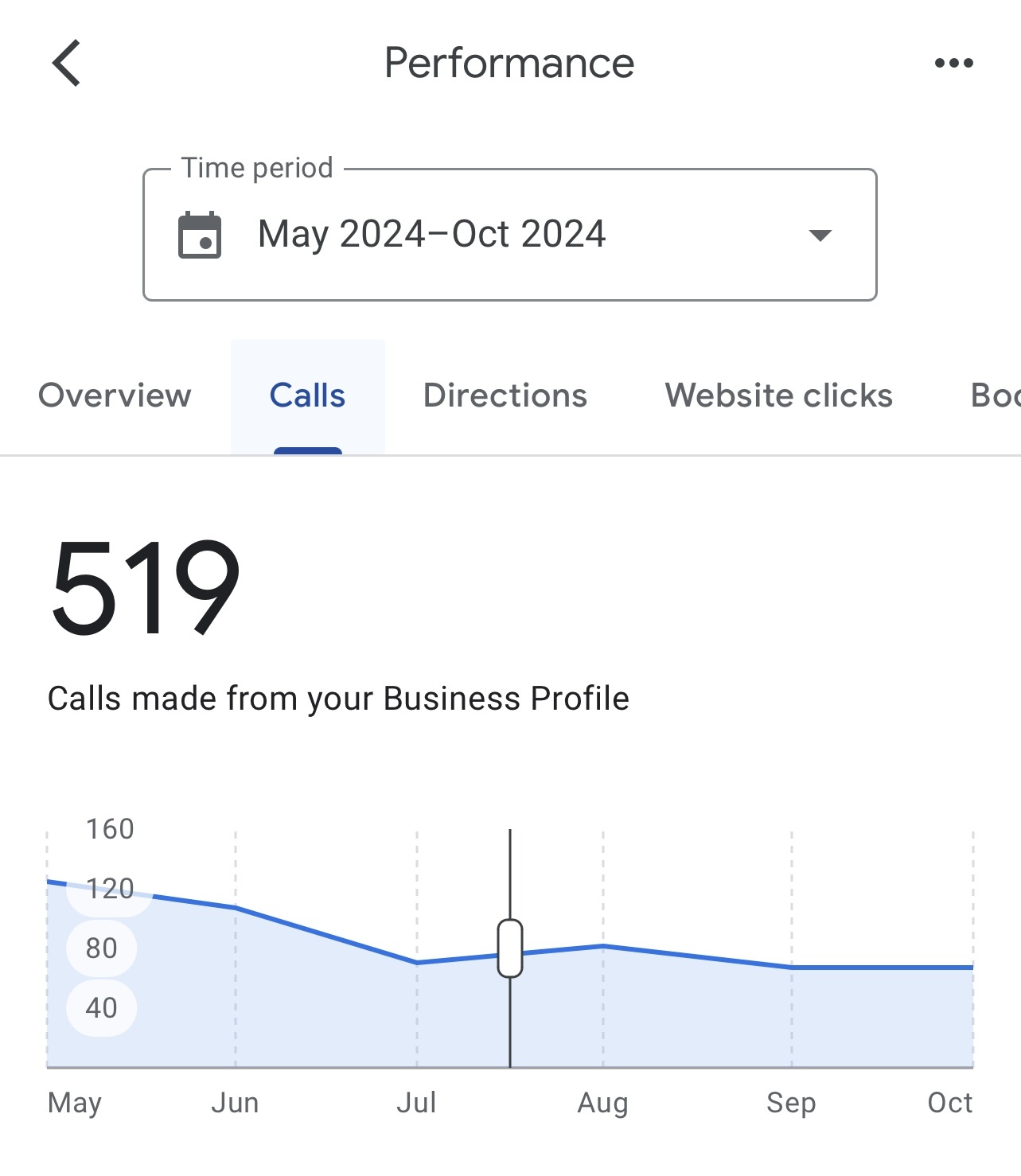Click the Jul label on chart axis

417,1103
